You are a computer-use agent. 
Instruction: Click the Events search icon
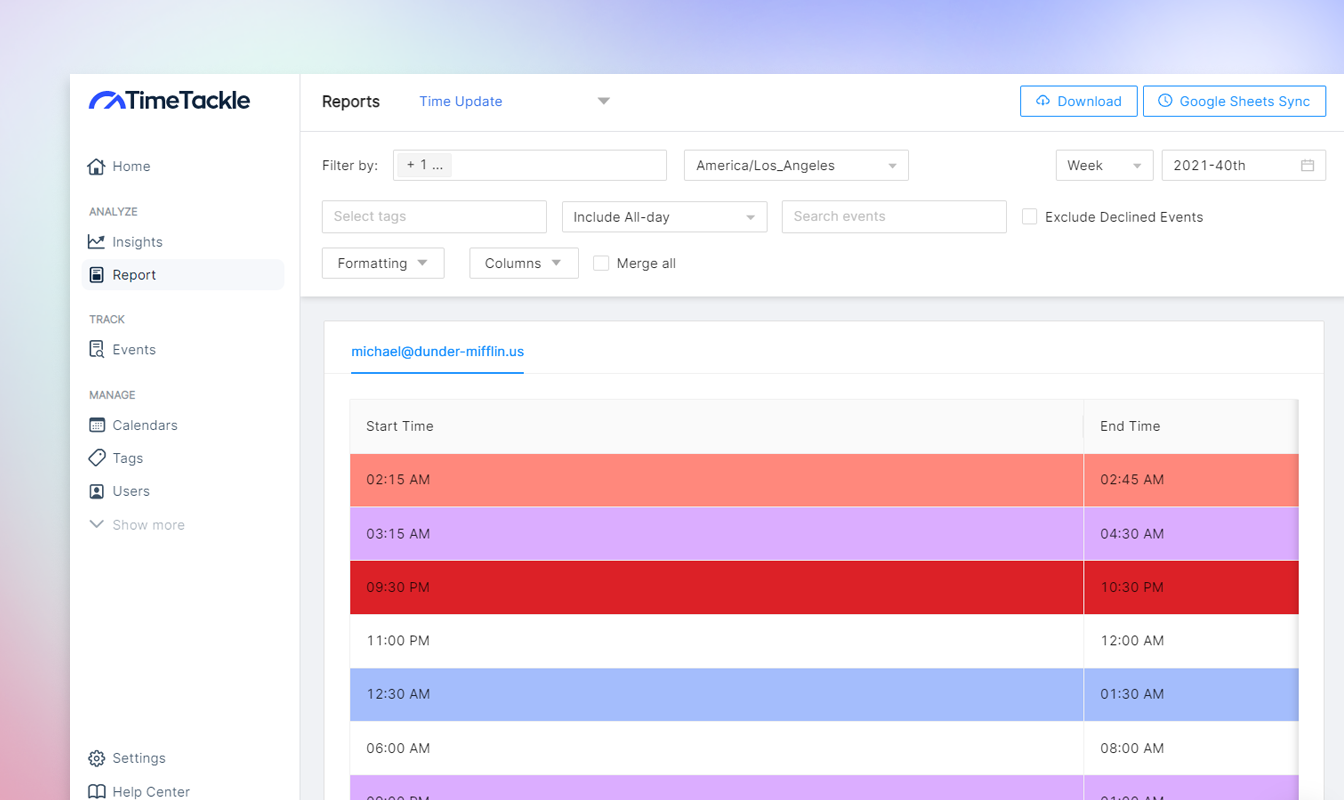(x=96, y=349)
